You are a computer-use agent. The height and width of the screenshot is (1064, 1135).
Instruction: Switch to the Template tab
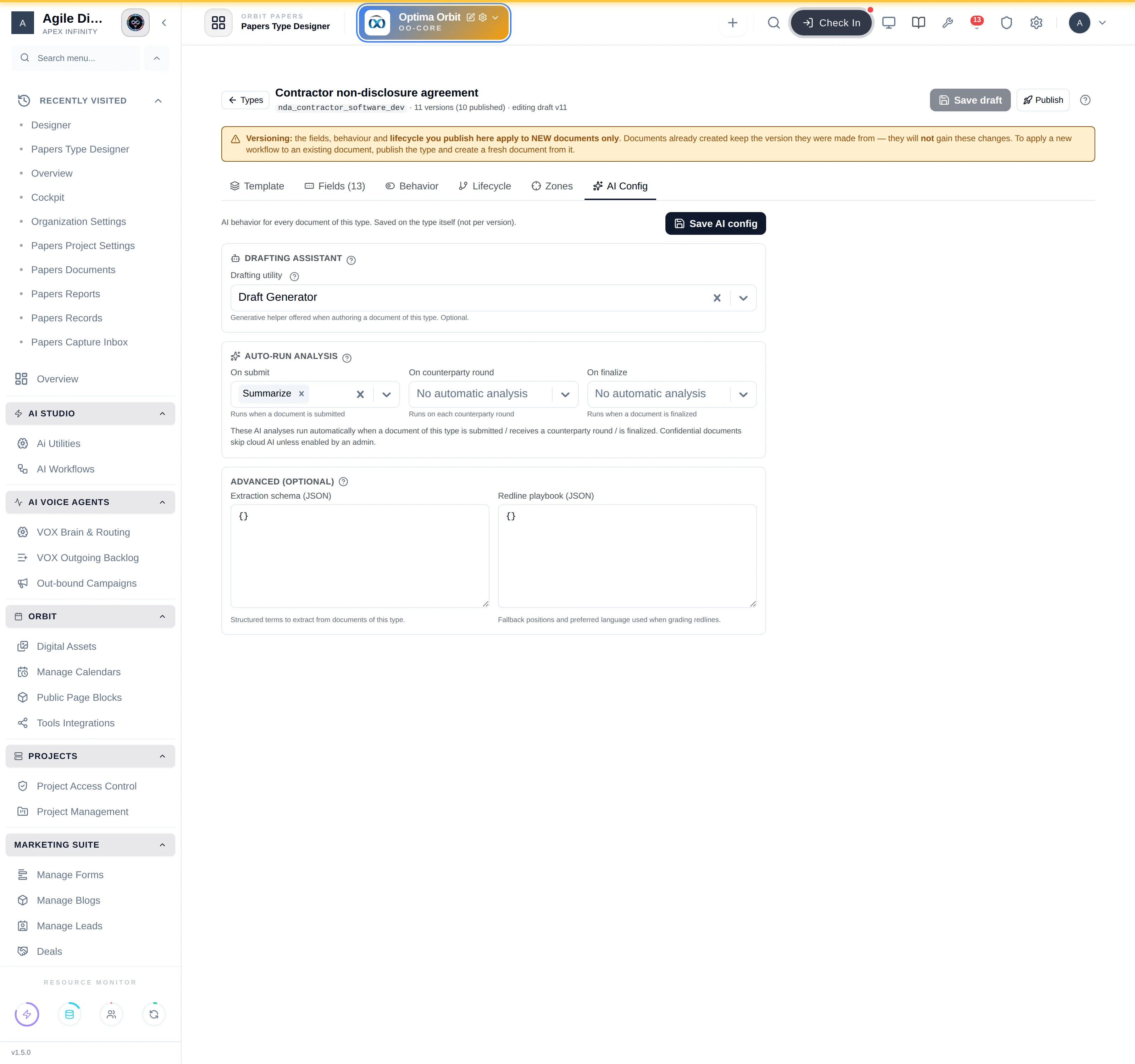pyautogui.click(x=257, y=186)
